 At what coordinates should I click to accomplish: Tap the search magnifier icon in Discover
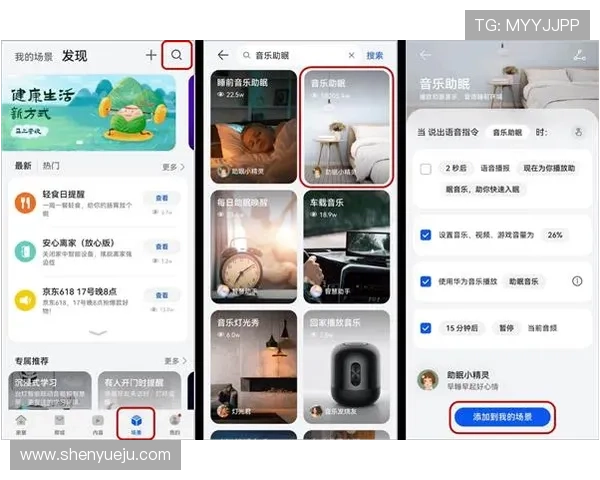pos(176,55)
